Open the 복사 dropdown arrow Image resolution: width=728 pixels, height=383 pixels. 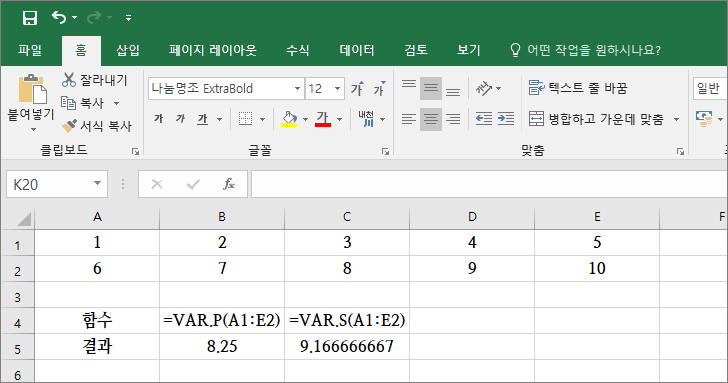[117, 103]
